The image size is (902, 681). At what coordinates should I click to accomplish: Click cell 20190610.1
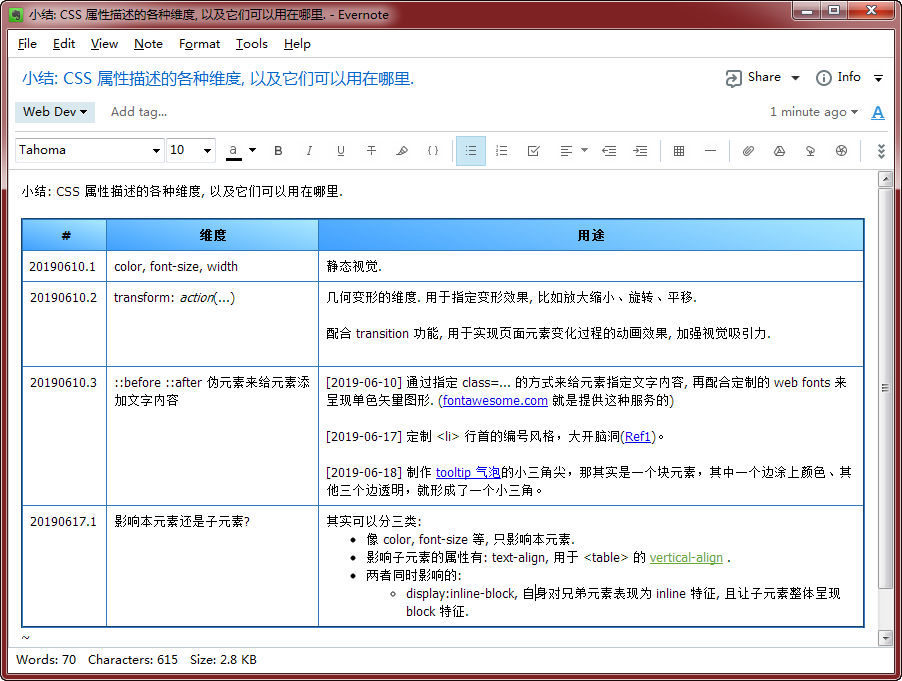coord(63,266)
